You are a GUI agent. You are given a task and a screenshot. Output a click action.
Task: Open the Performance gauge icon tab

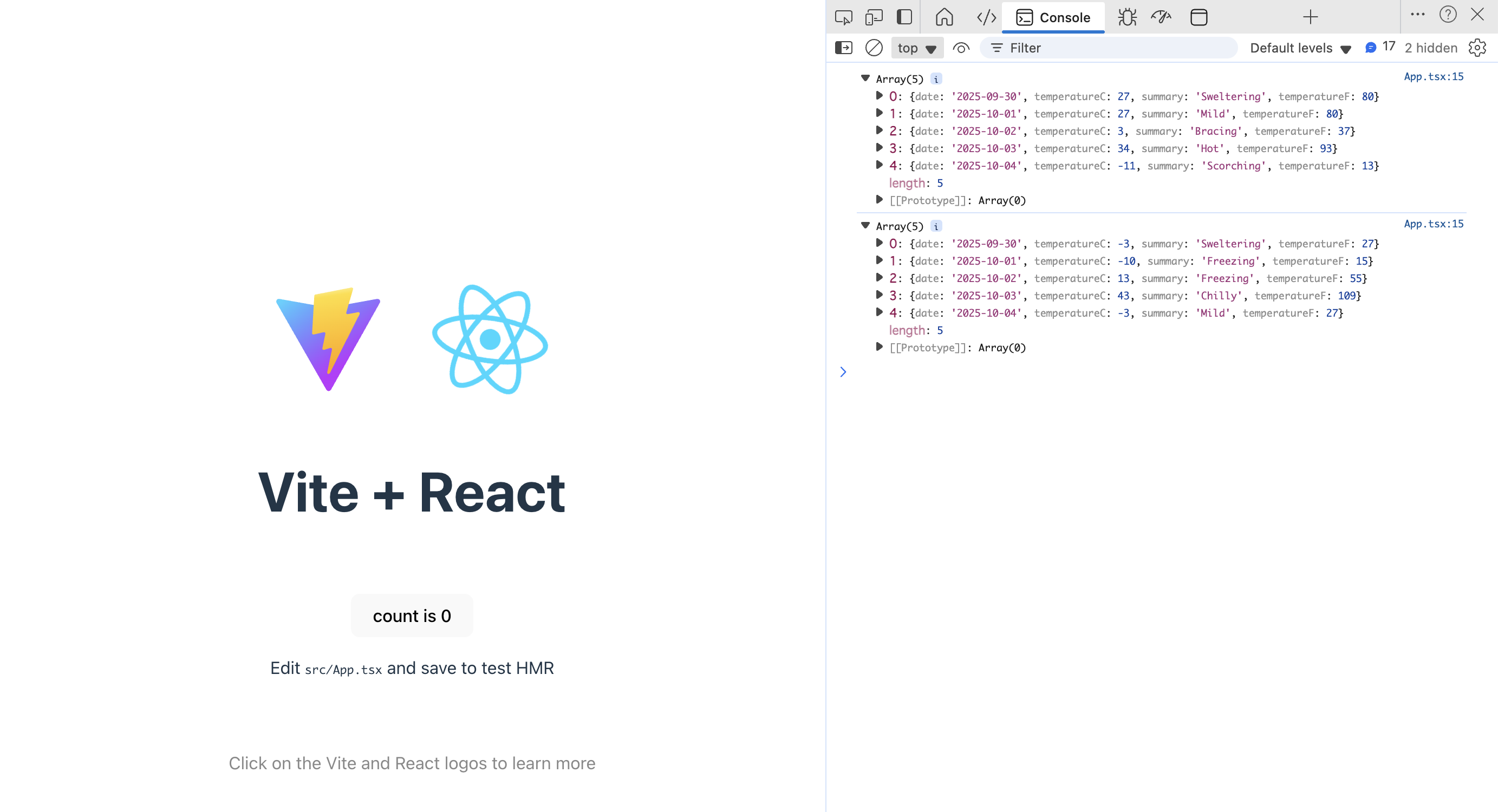point(1161,17)
